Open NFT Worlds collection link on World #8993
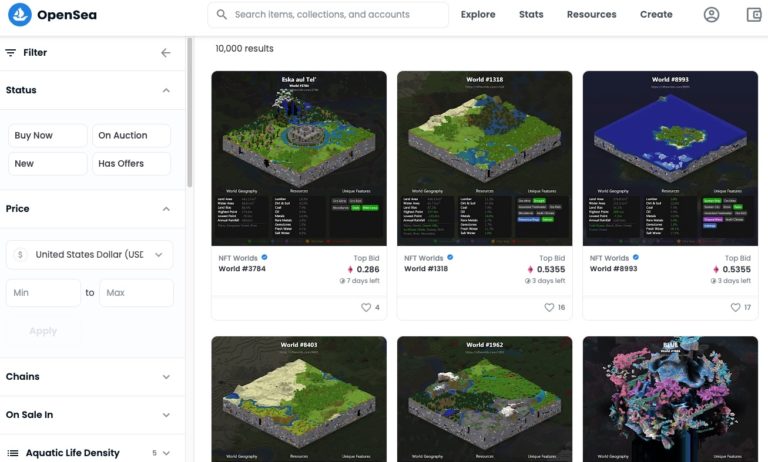 click(609, 258)
